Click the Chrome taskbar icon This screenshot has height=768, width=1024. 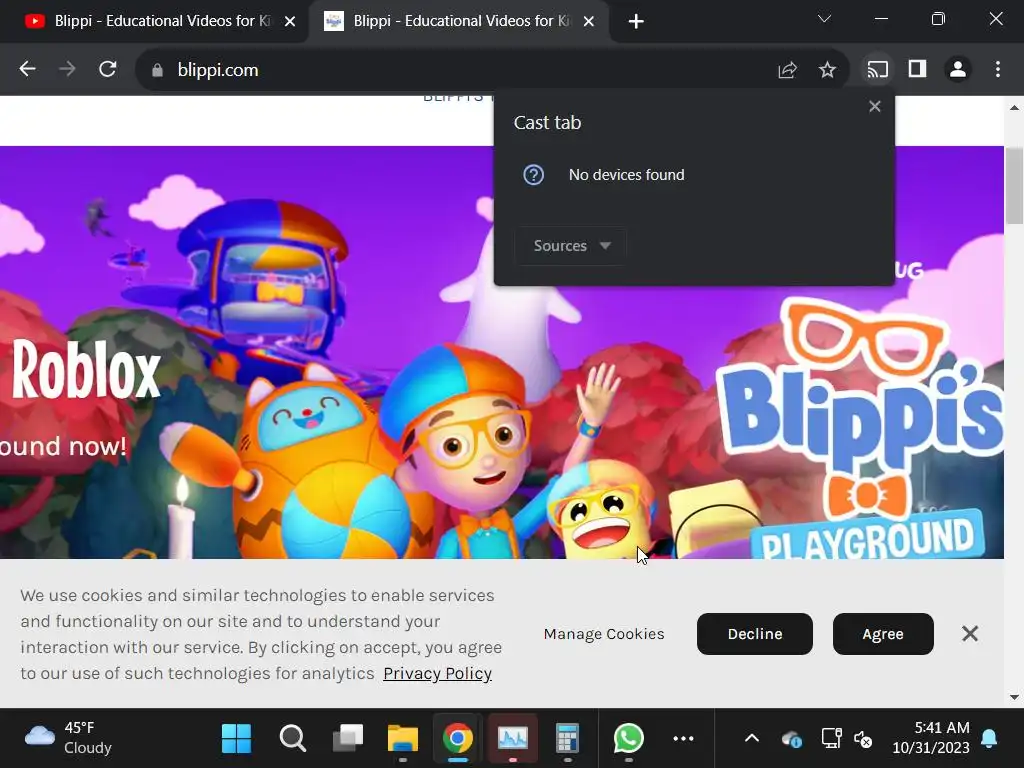[x=458, y=739]
